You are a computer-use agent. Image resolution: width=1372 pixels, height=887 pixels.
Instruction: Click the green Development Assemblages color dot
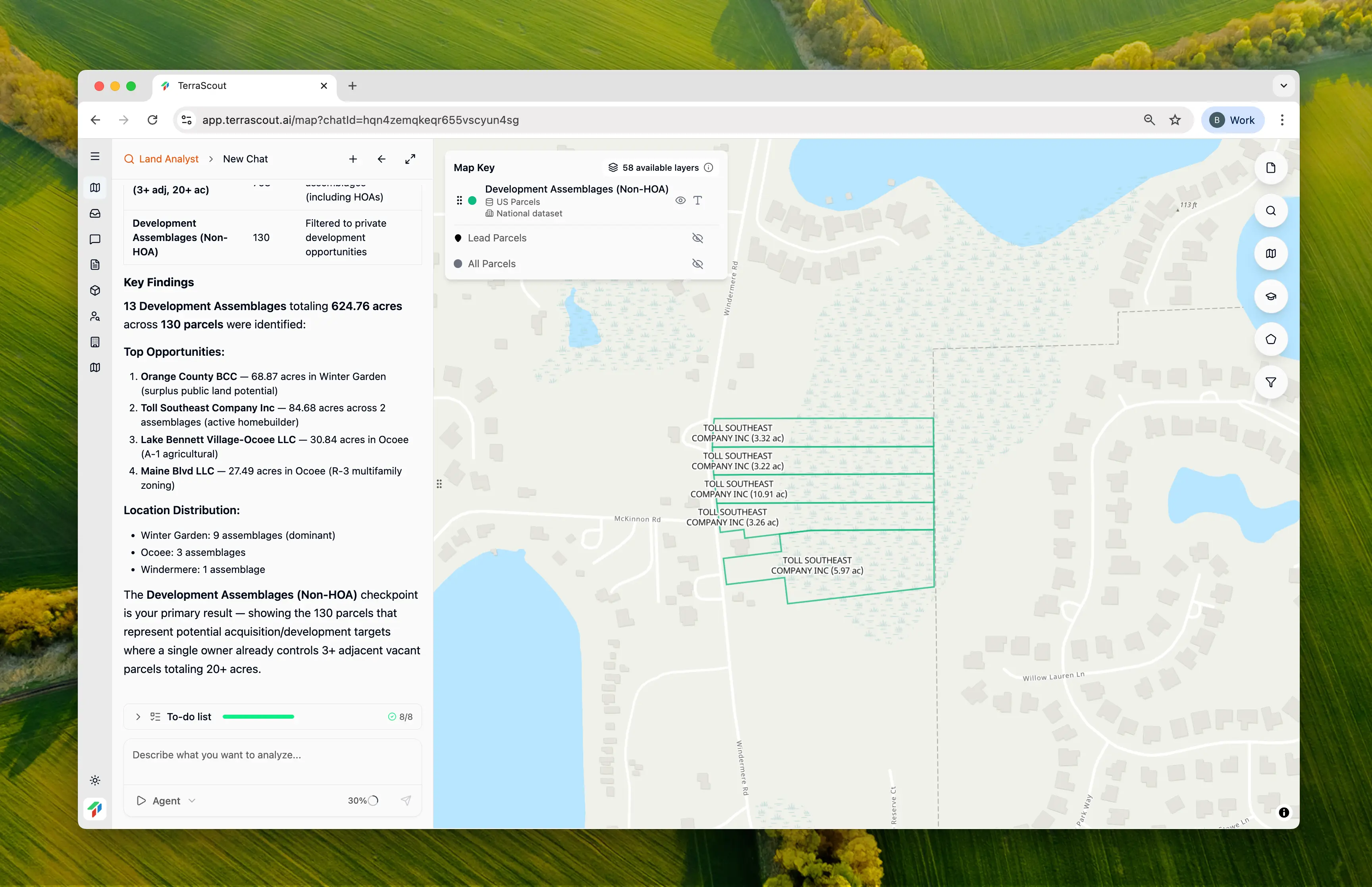[472, 201]
